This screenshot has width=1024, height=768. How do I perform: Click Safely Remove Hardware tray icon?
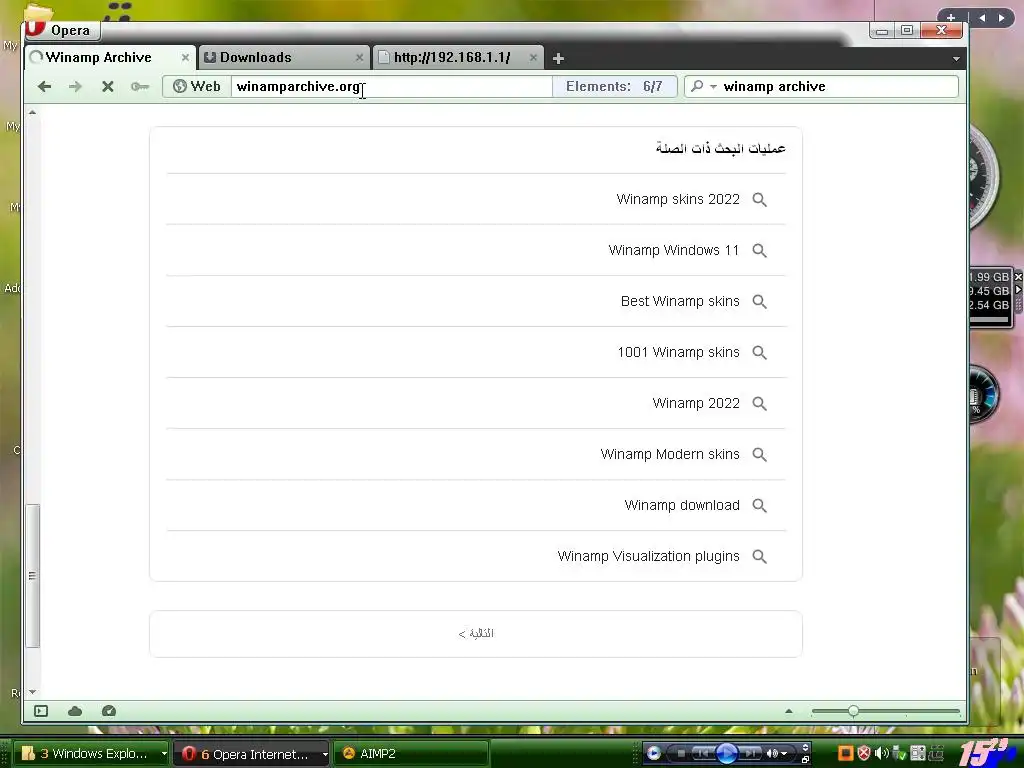click(899, 754)
